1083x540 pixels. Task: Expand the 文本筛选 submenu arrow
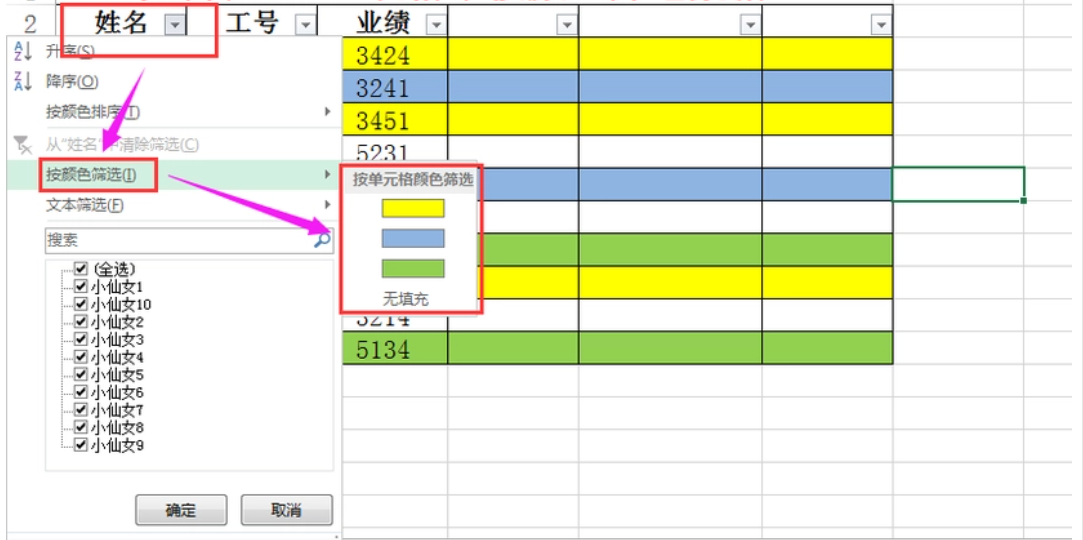pos(328,204)
